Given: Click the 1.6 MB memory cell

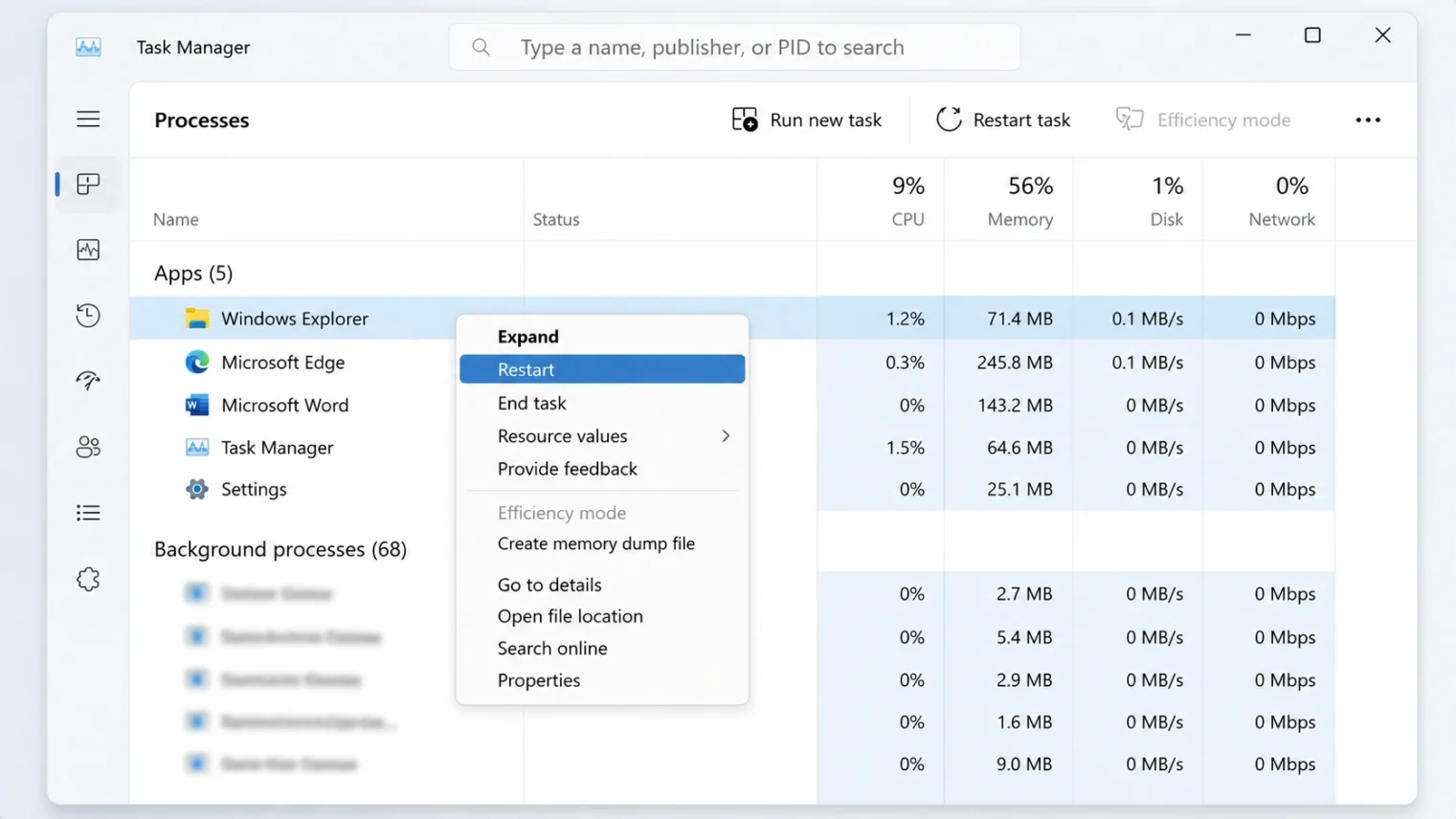Looking at the screenshot, I should tap(1023, 721).
